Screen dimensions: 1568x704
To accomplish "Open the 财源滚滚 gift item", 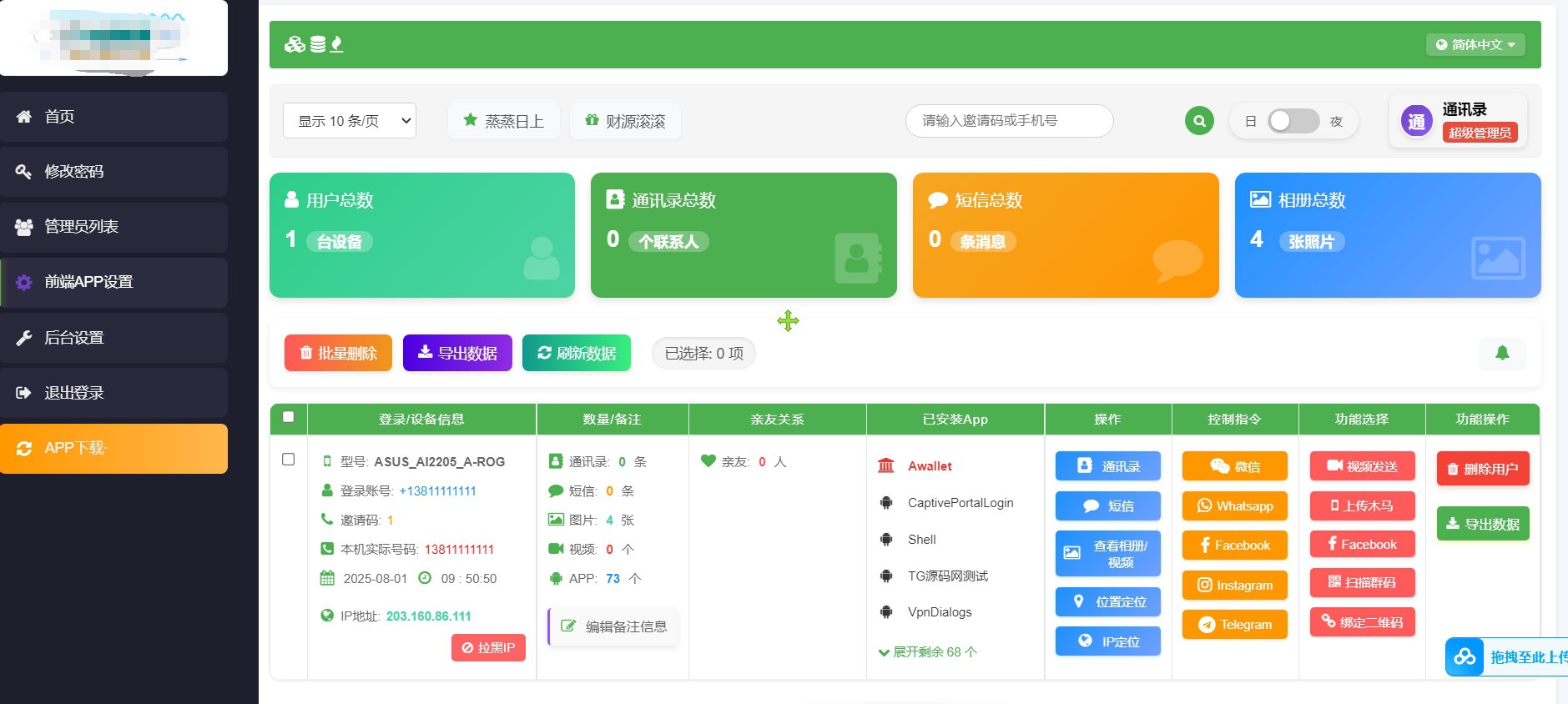I will pos(625,121).
